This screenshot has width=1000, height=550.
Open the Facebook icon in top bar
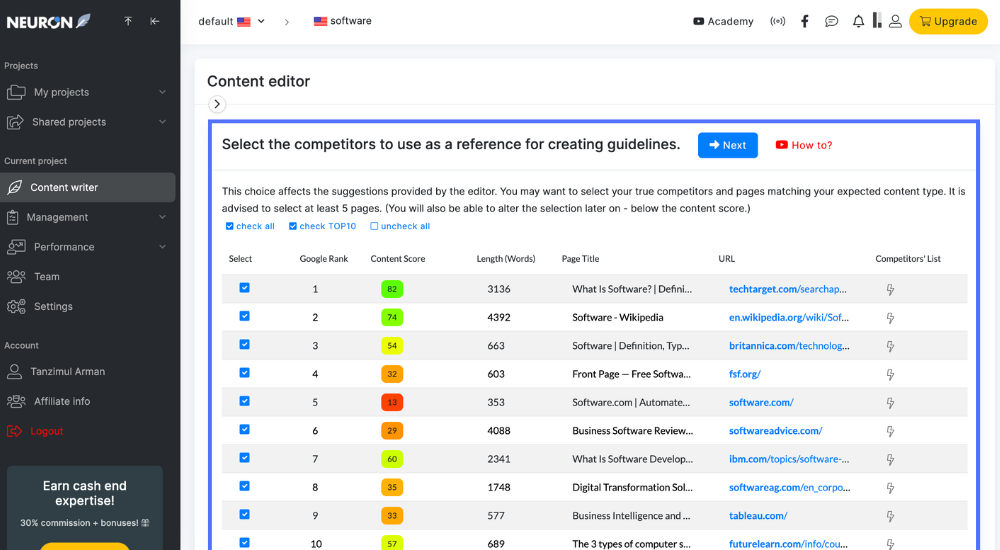click(805, 21)
